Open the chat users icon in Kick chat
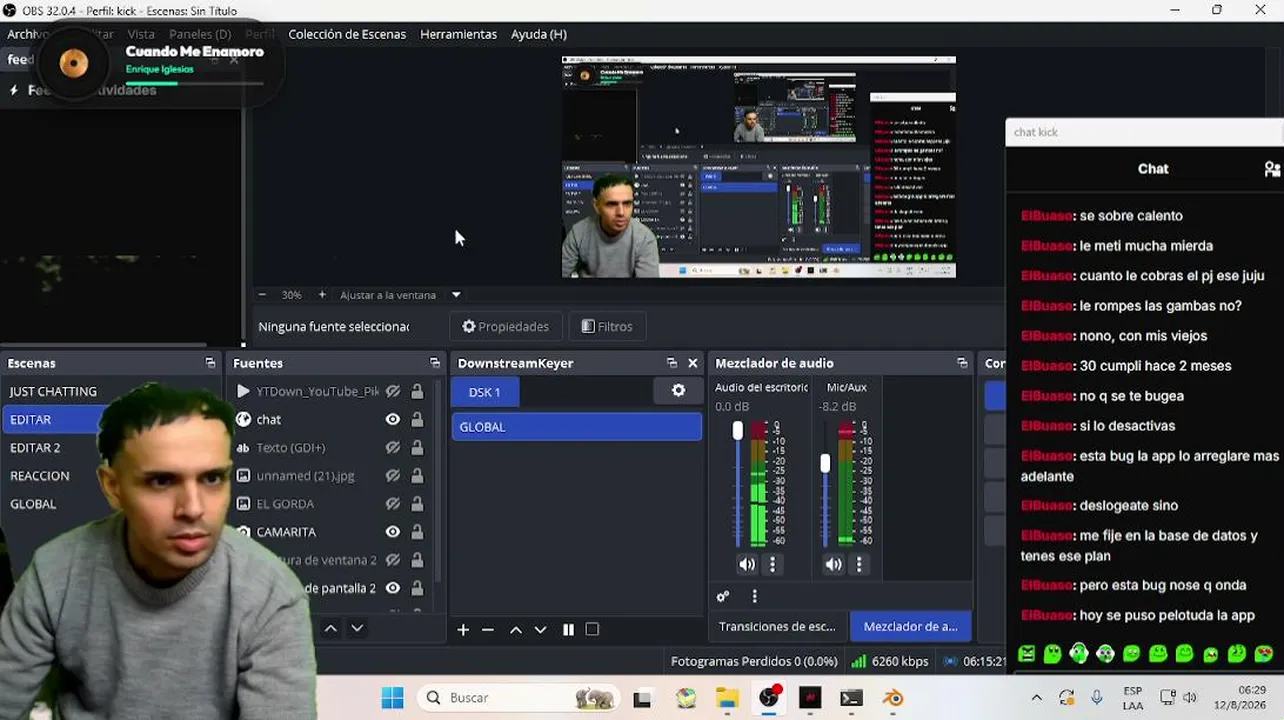 click(1272, 169)
